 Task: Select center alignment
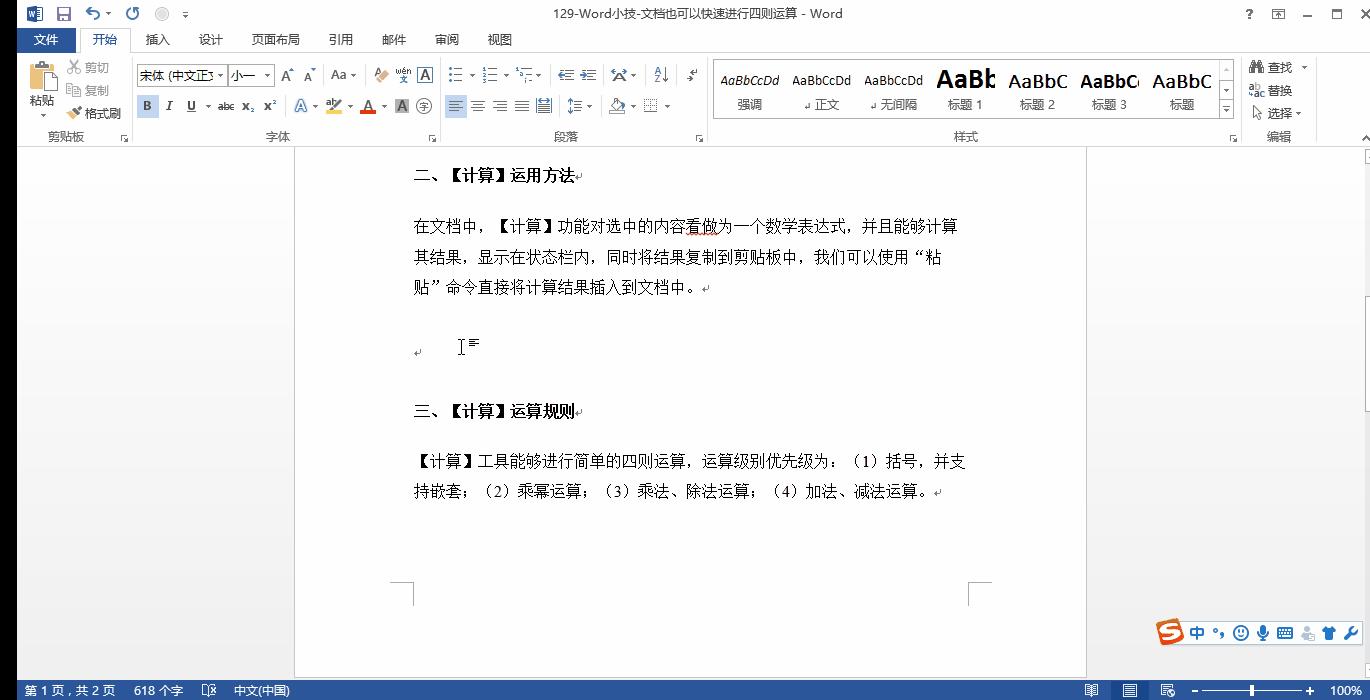click(478, 106)
